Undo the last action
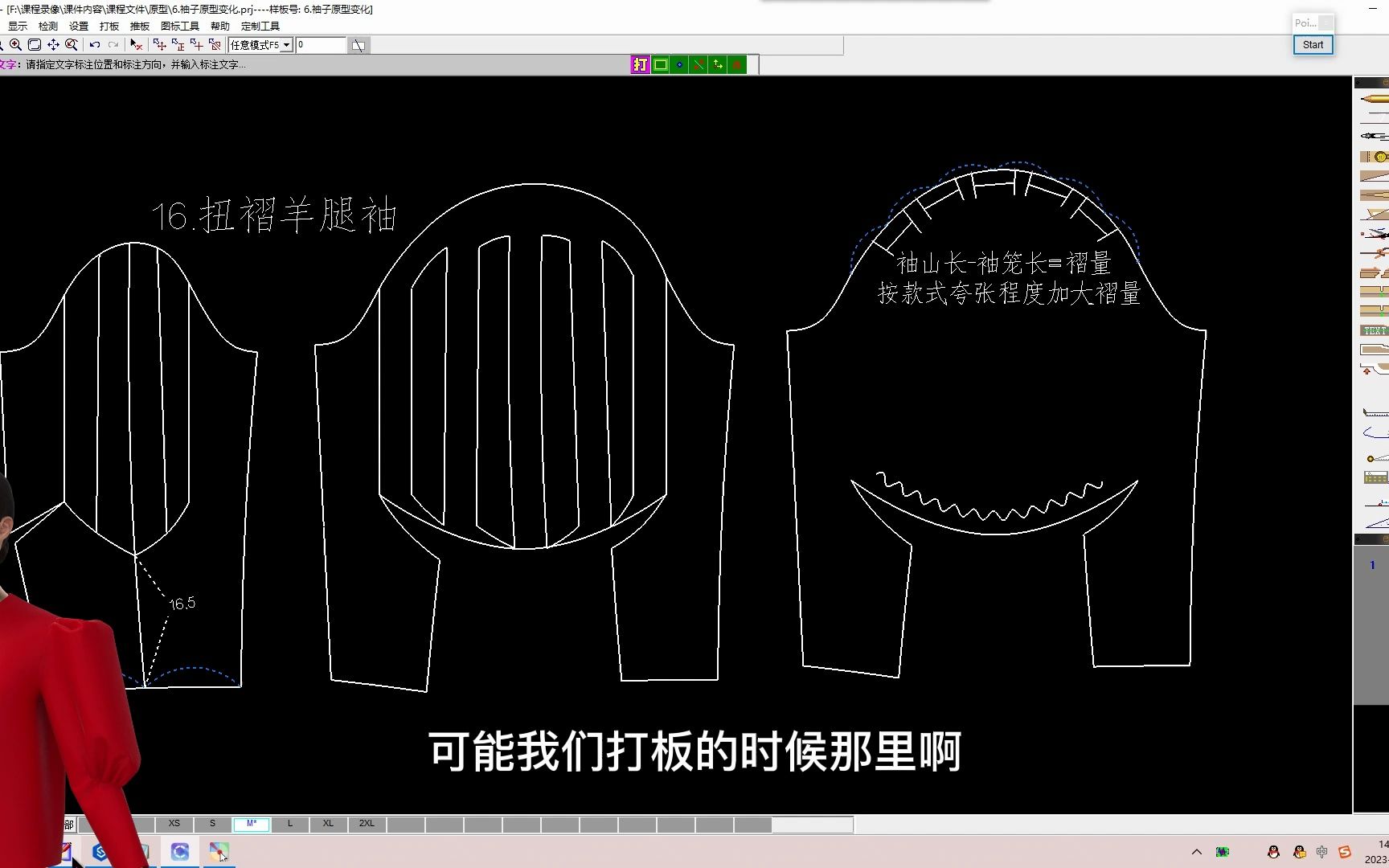The image size is (1389, 868). 95,45
